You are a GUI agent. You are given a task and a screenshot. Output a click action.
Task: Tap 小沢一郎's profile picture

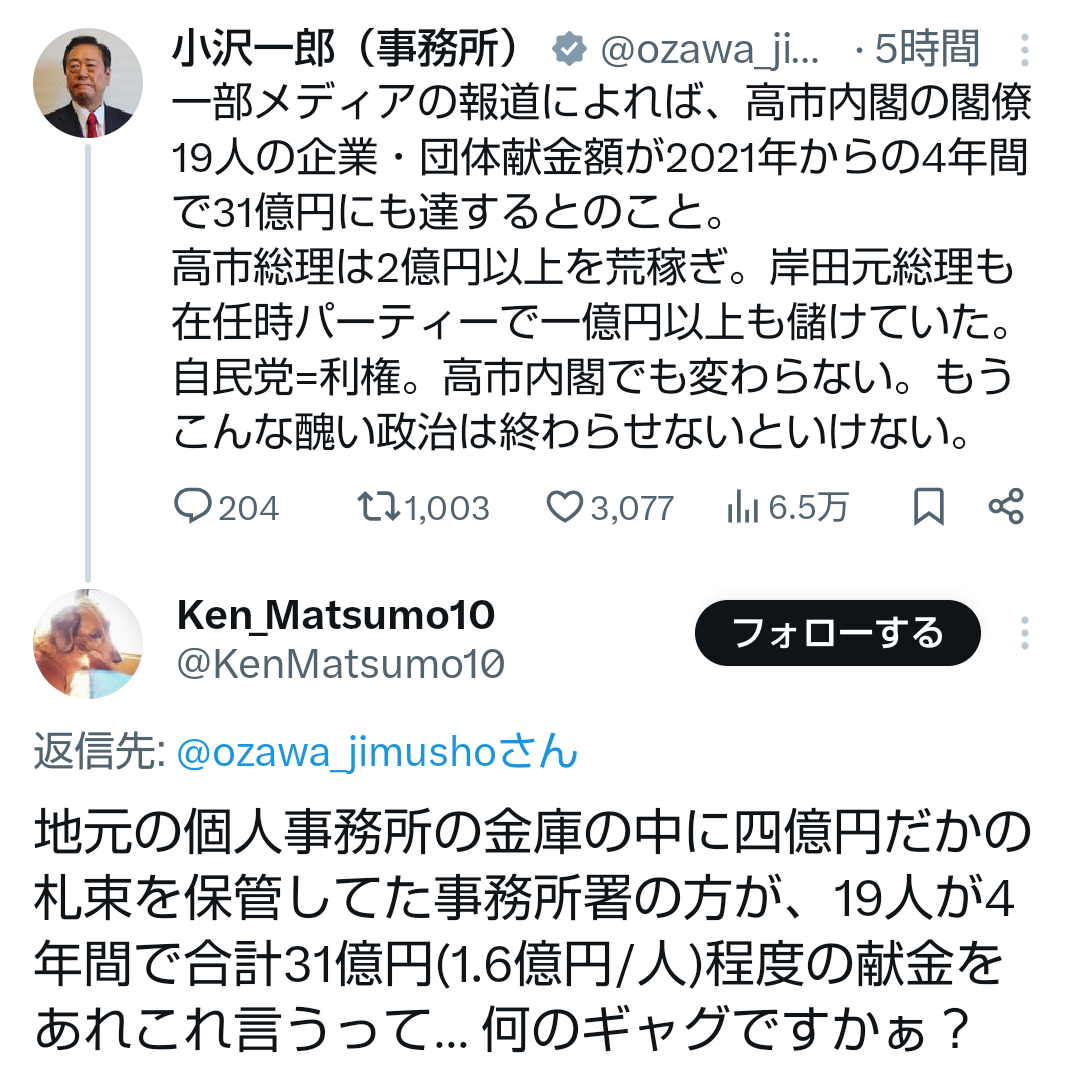[89, 83]
